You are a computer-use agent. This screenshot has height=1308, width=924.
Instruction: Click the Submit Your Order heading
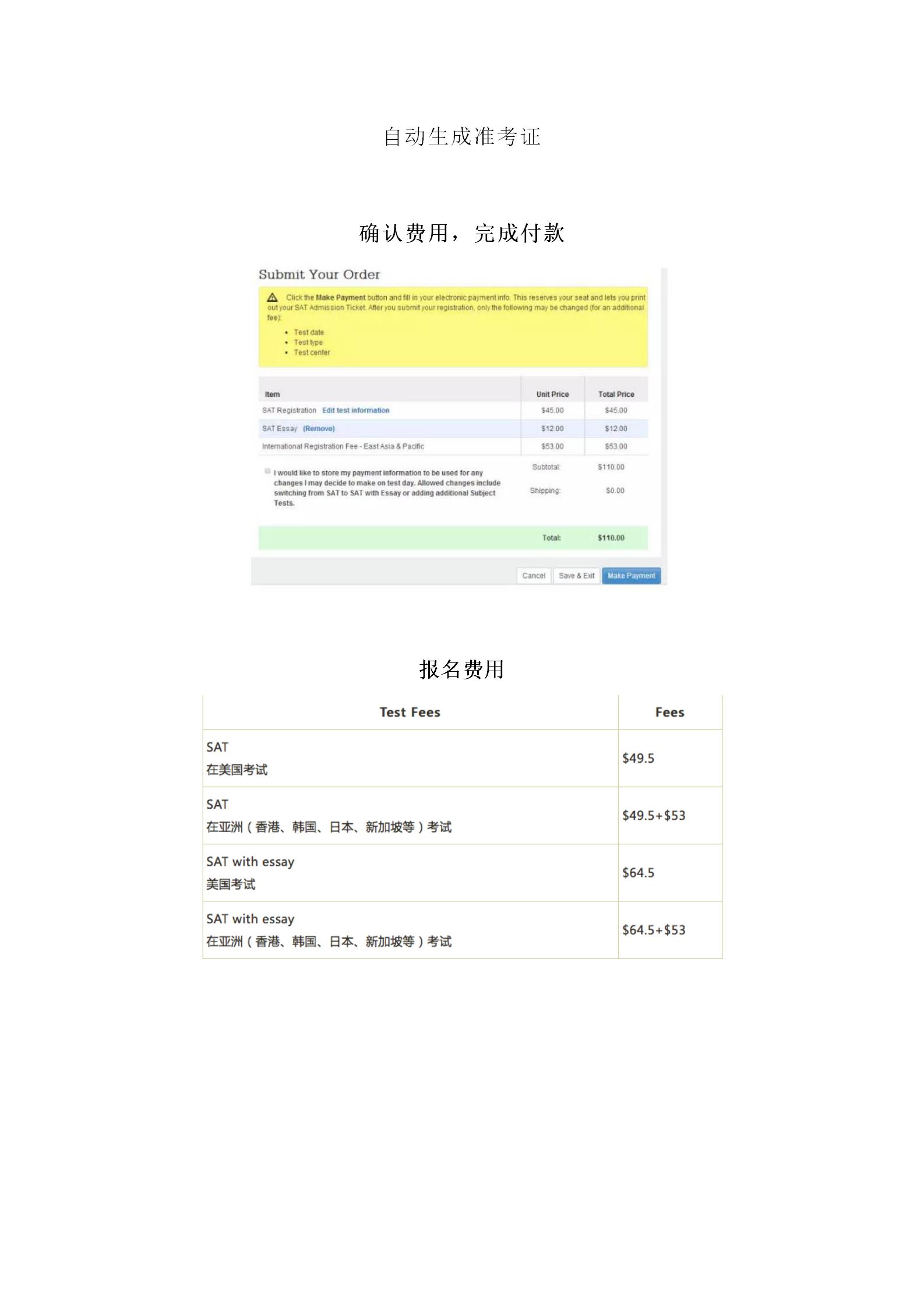(319, 274)
